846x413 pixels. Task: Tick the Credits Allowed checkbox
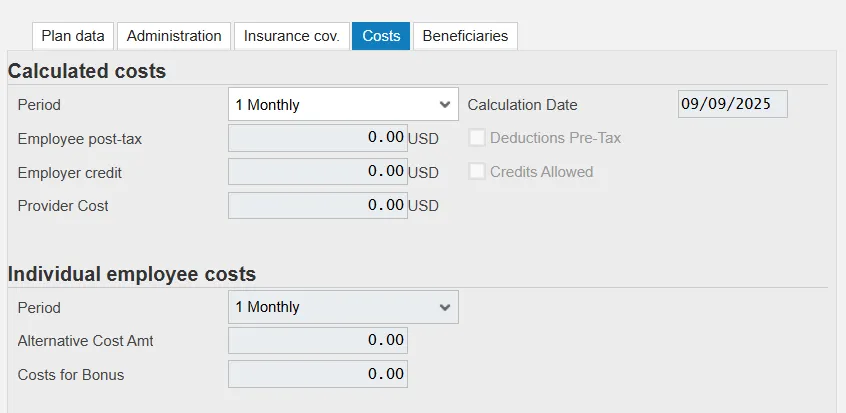[477, 172]
